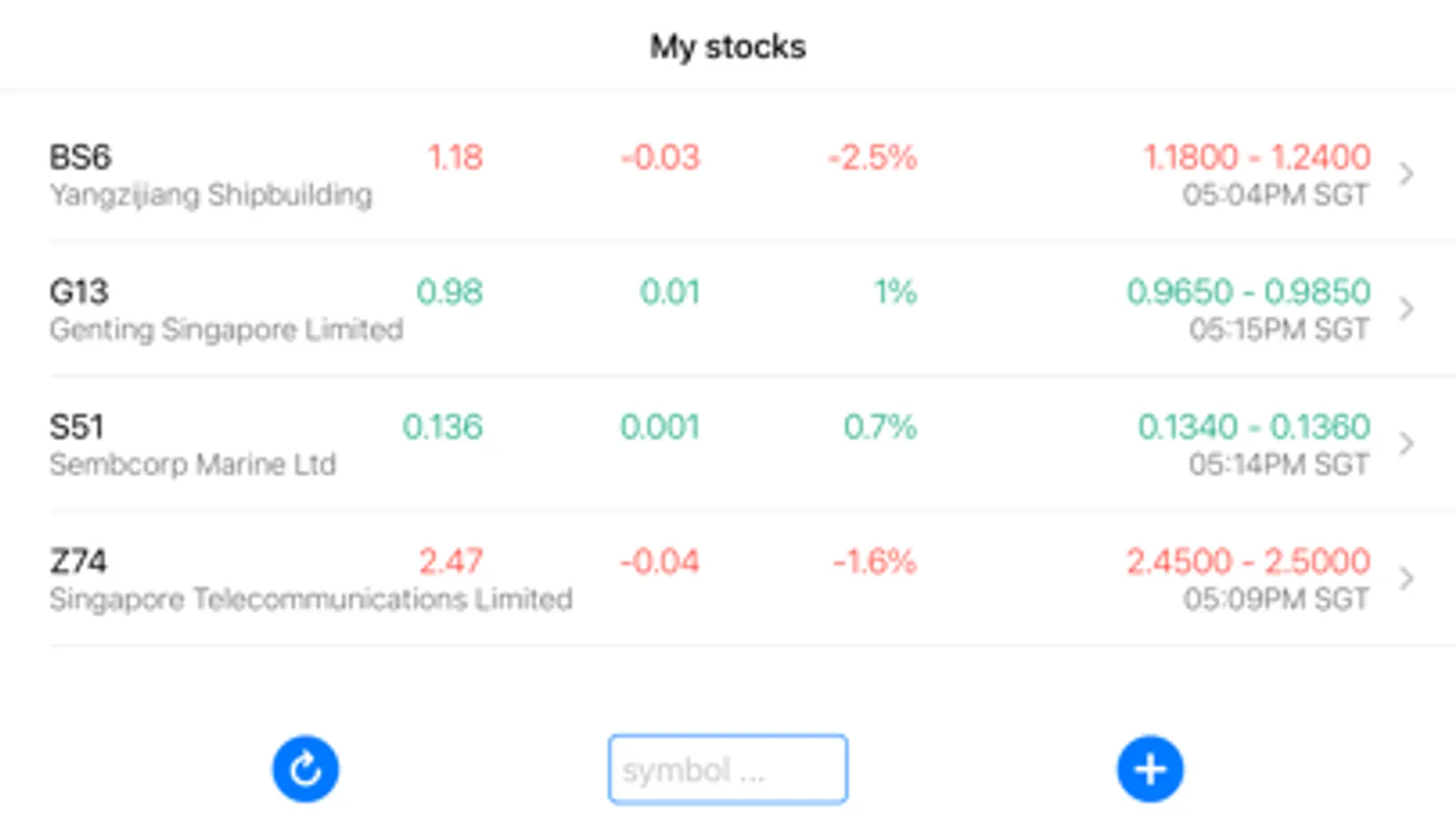The image size is (1456, 820).
Task: Expand the G13 row chevron
Action: (x=1407, y=308)
